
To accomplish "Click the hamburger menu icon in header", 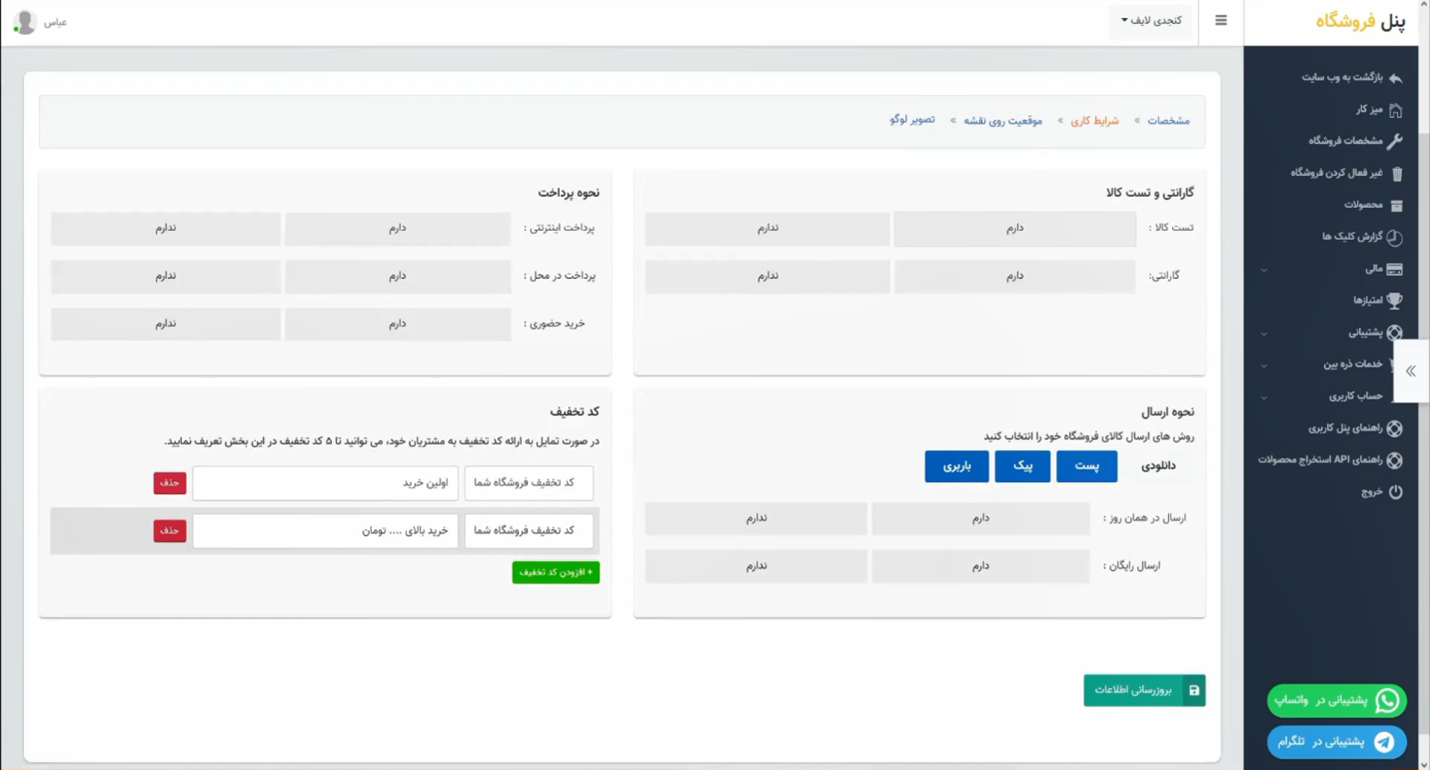I will (x=1220, y=21).
